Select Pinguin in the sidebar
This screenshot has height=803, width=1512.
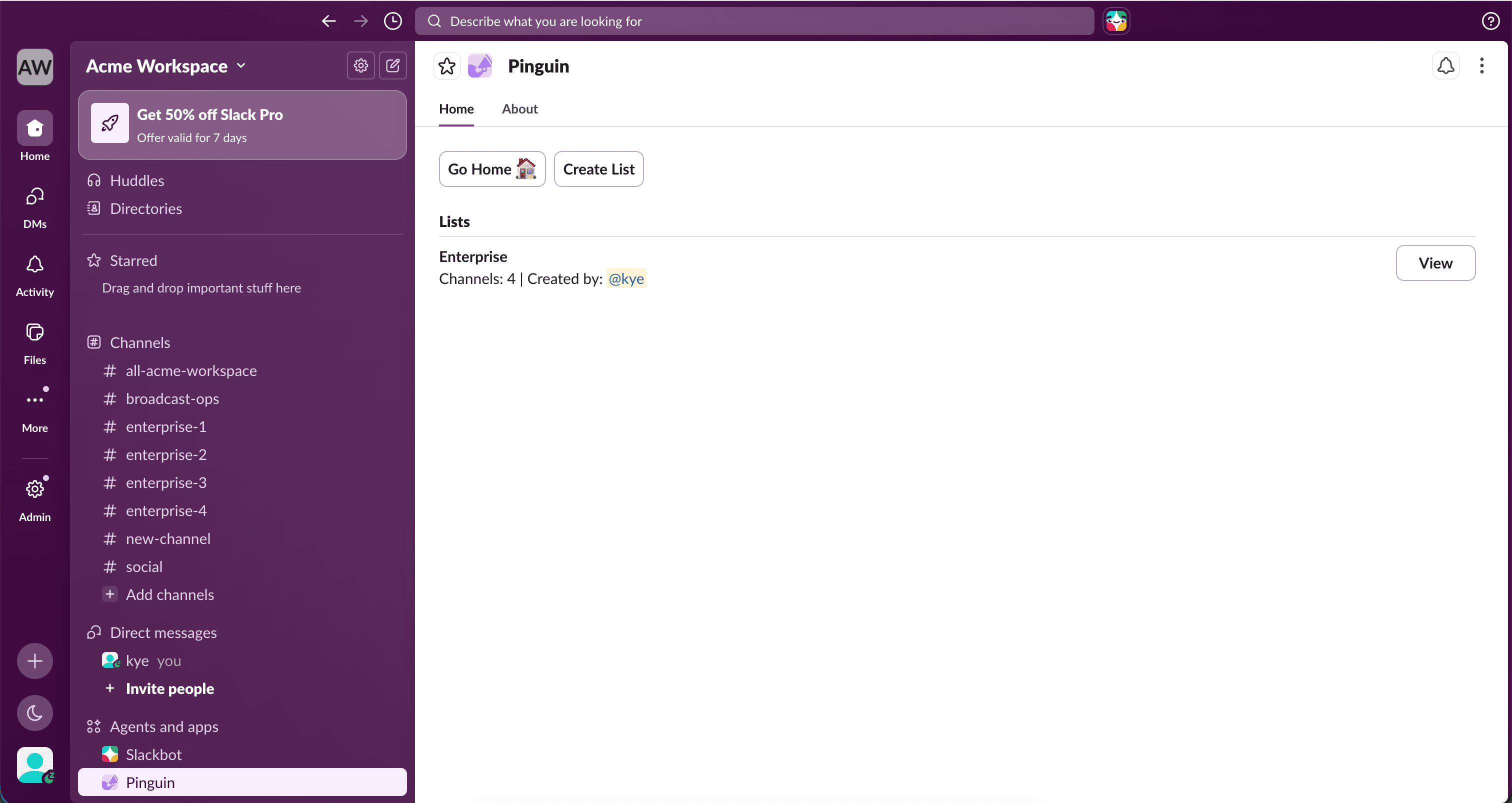click(x=242, y=782)
